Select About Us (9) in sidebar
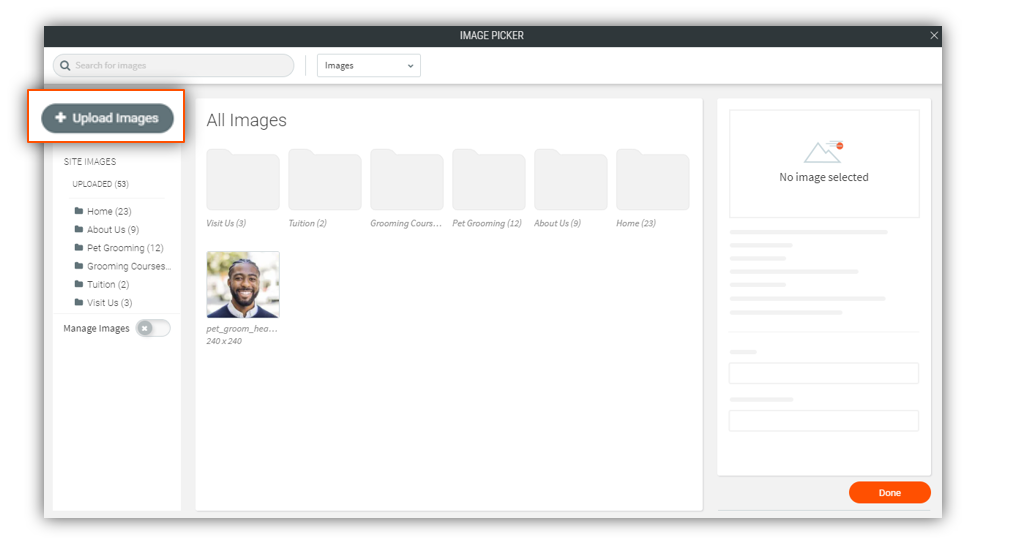1014x559 pixels. [112, 230]
